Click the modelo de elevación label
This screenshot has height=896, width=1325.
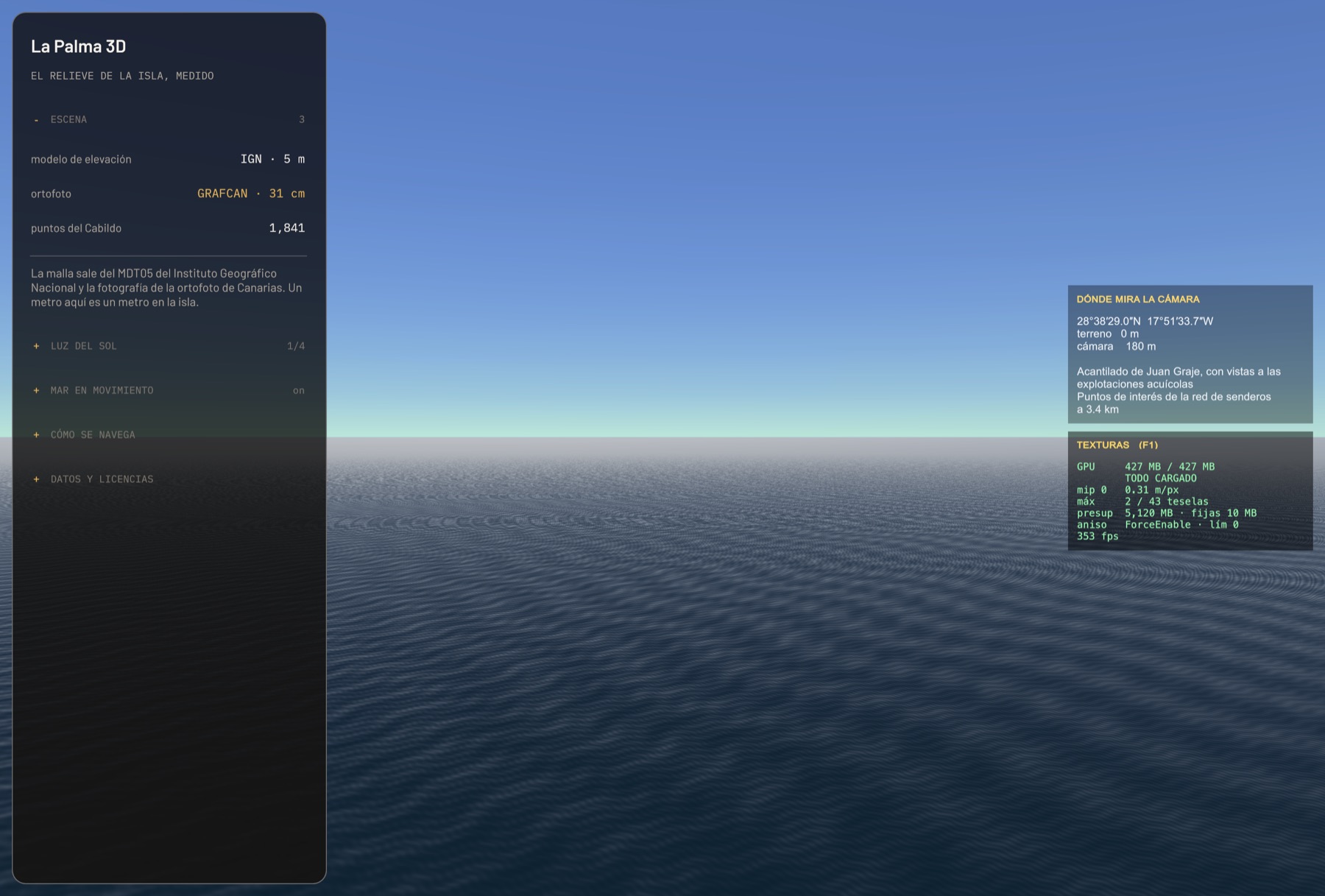coord(81,159)
